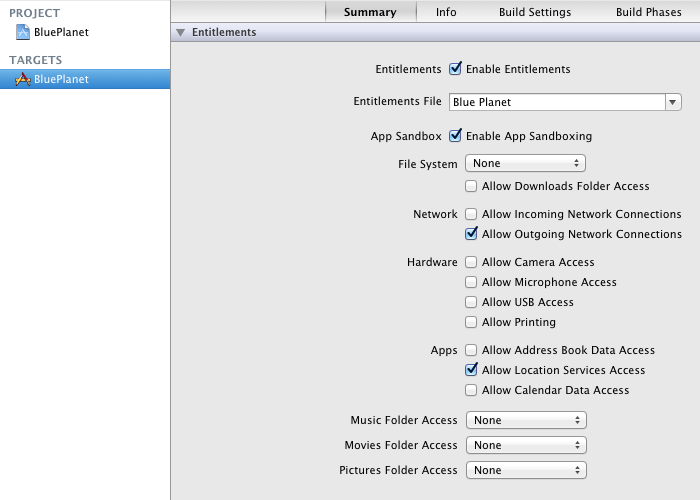Viewport: 700px width, 500px height.
Task: Collapse the Entitlements section triangle
Action: [180, 32]
